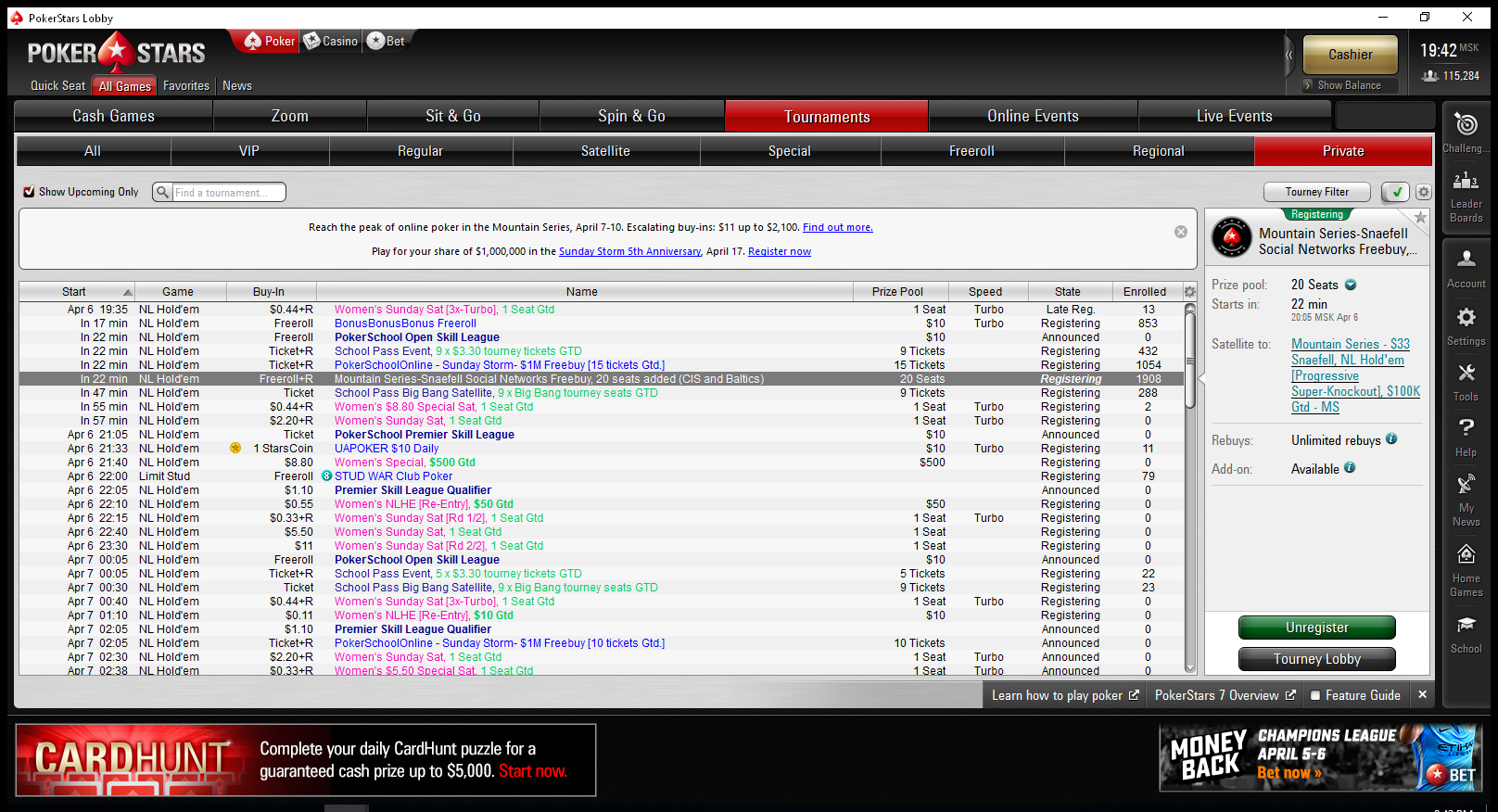
Task: Open the Online Events tab
Action: click(1033, 116)
